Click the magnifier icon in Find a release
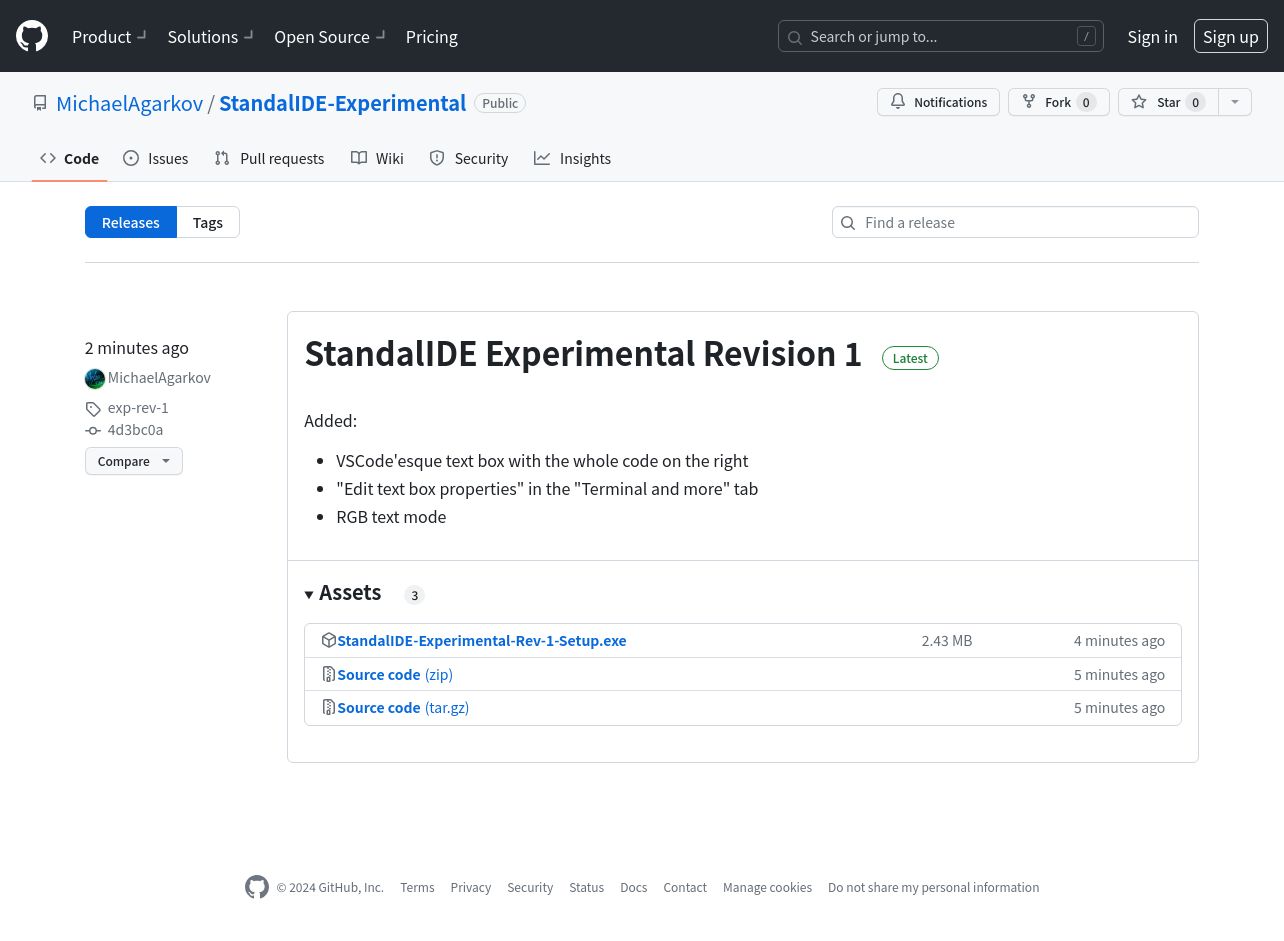 point(848,222)
